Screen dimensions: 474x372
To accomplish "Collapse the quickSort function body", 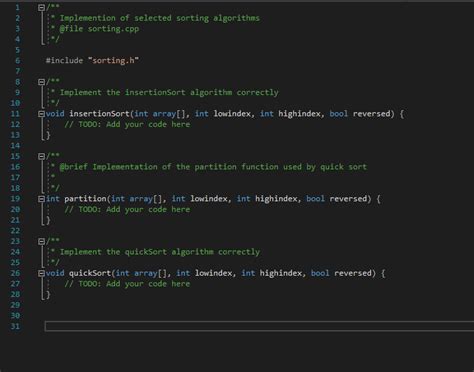I will 41,273.
